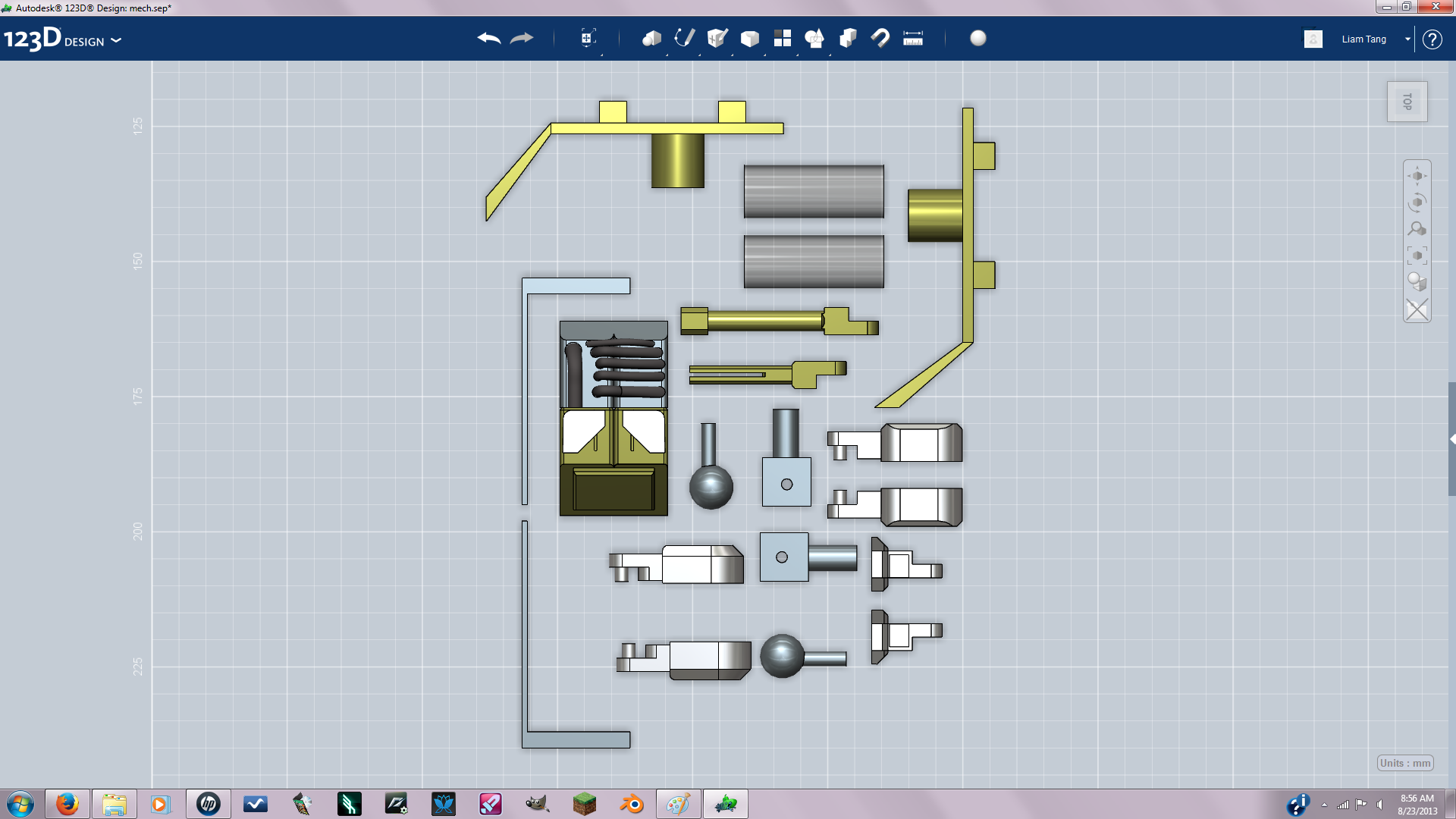Select the Measure ruler tool
This screenshot has height=819, width=1456.
click(x=913, y=38)
